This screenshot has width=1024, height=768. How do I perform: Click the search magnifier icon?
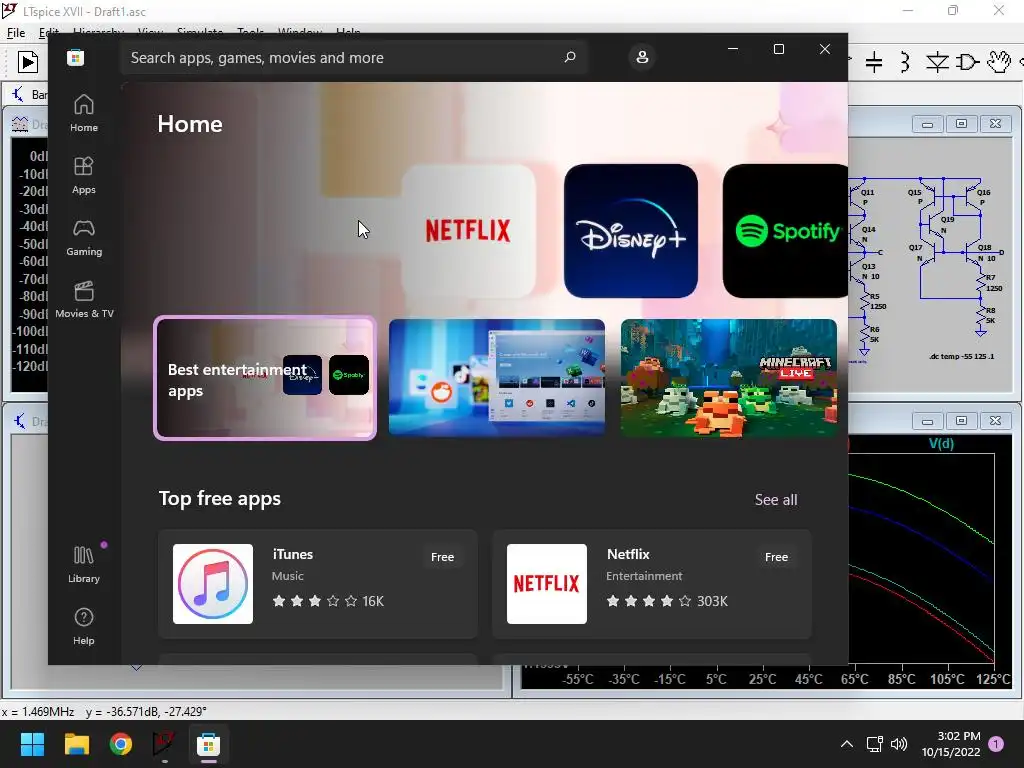tap(569, 57)
